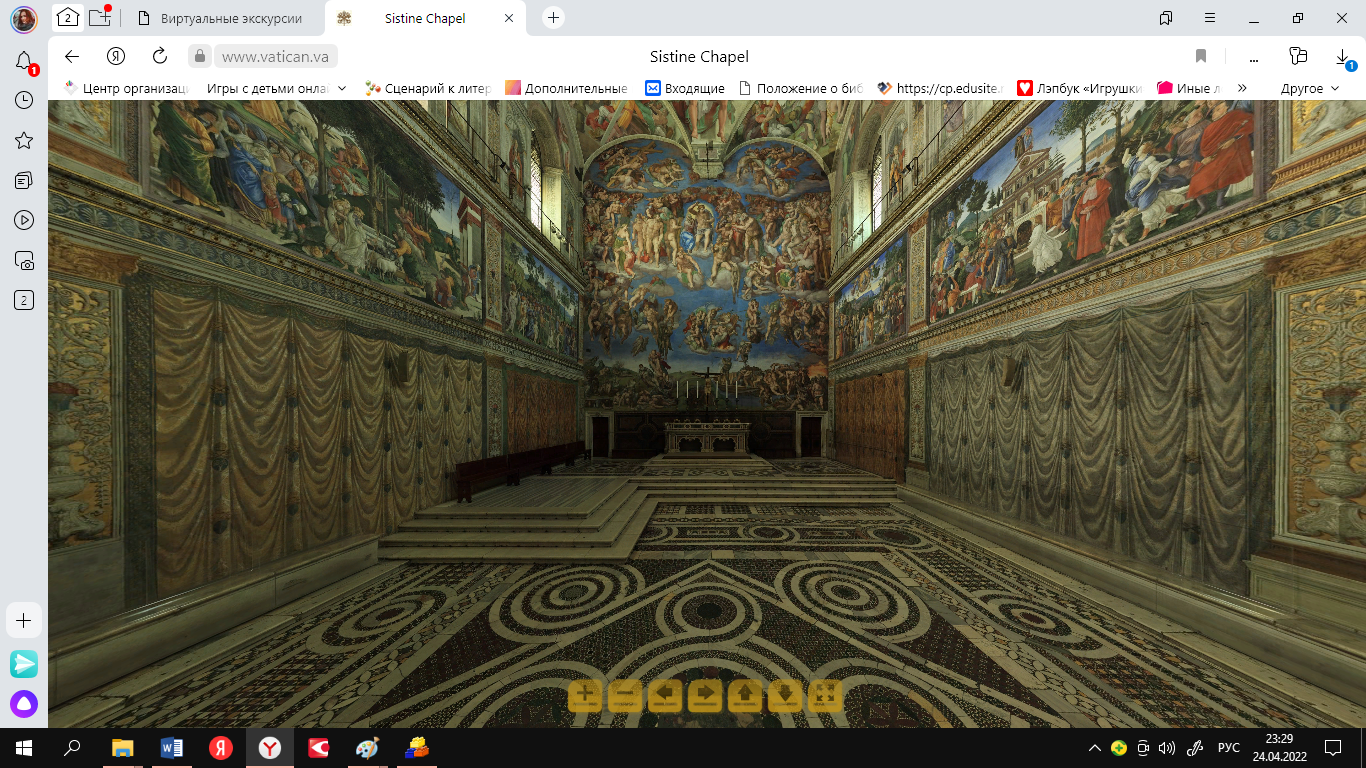Click the www.vatican.va address field
1366x768 pixels.
(x=274, y=57)
